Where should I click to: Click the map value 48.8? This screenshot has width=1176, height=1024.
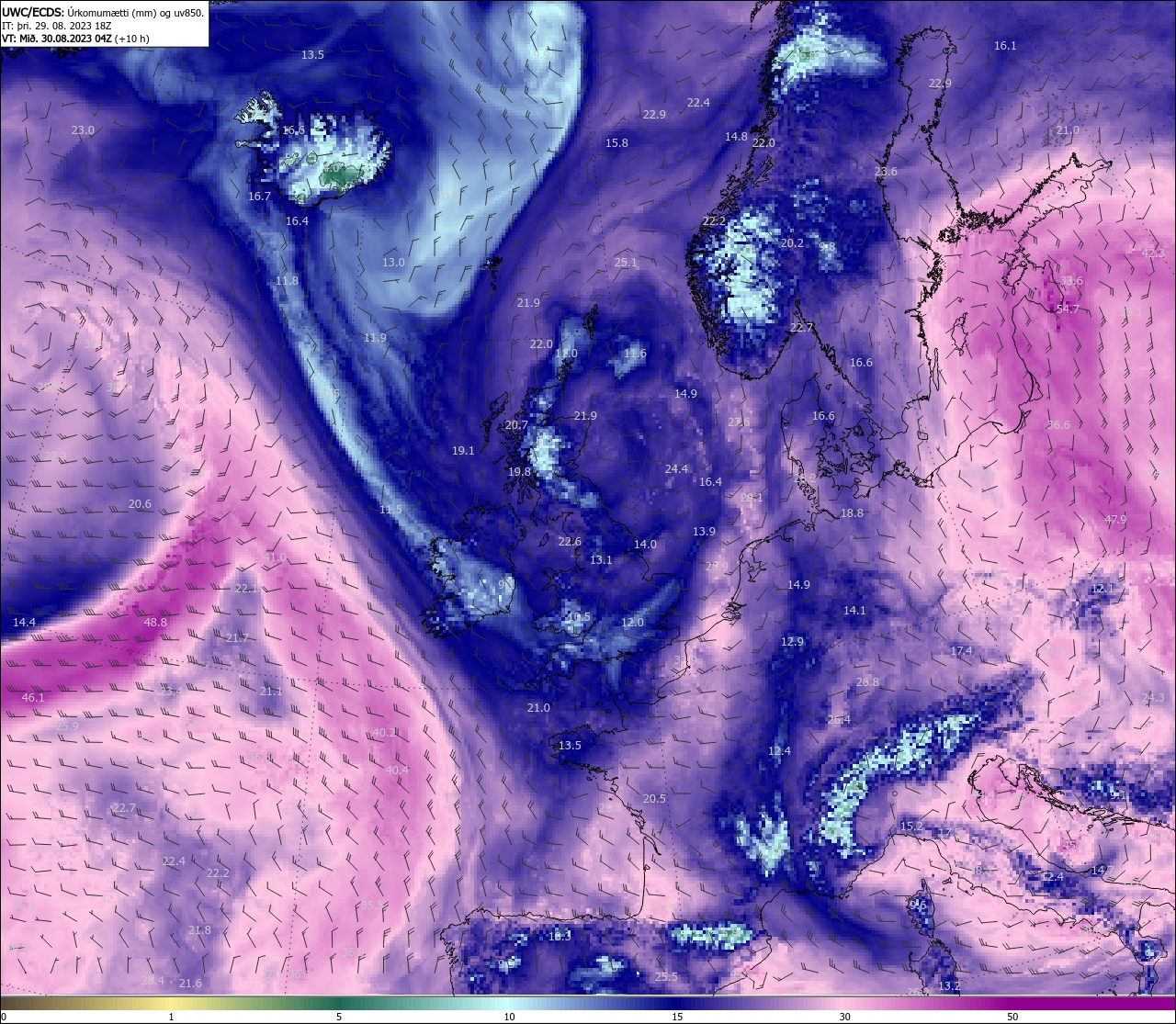coord(155,623)
